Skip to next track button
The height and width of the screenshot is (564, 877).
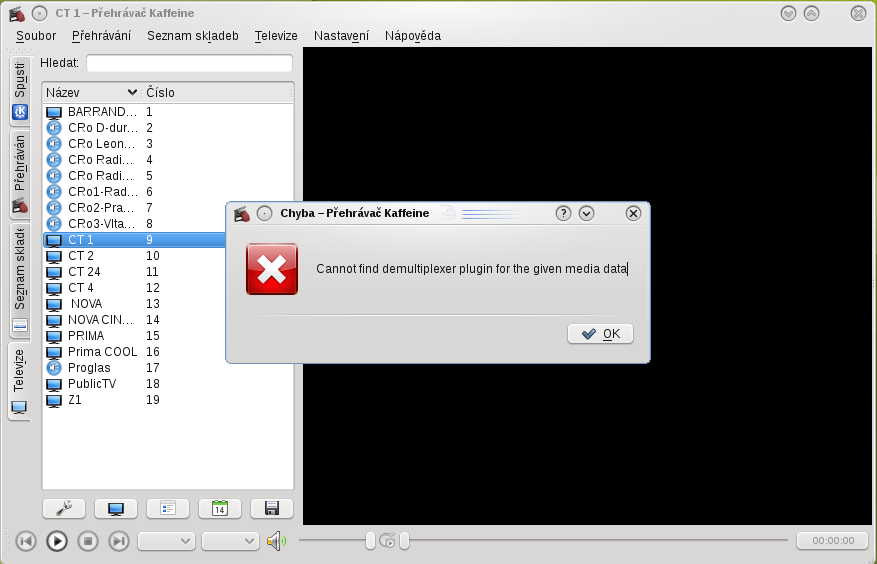tap(119, 541)
